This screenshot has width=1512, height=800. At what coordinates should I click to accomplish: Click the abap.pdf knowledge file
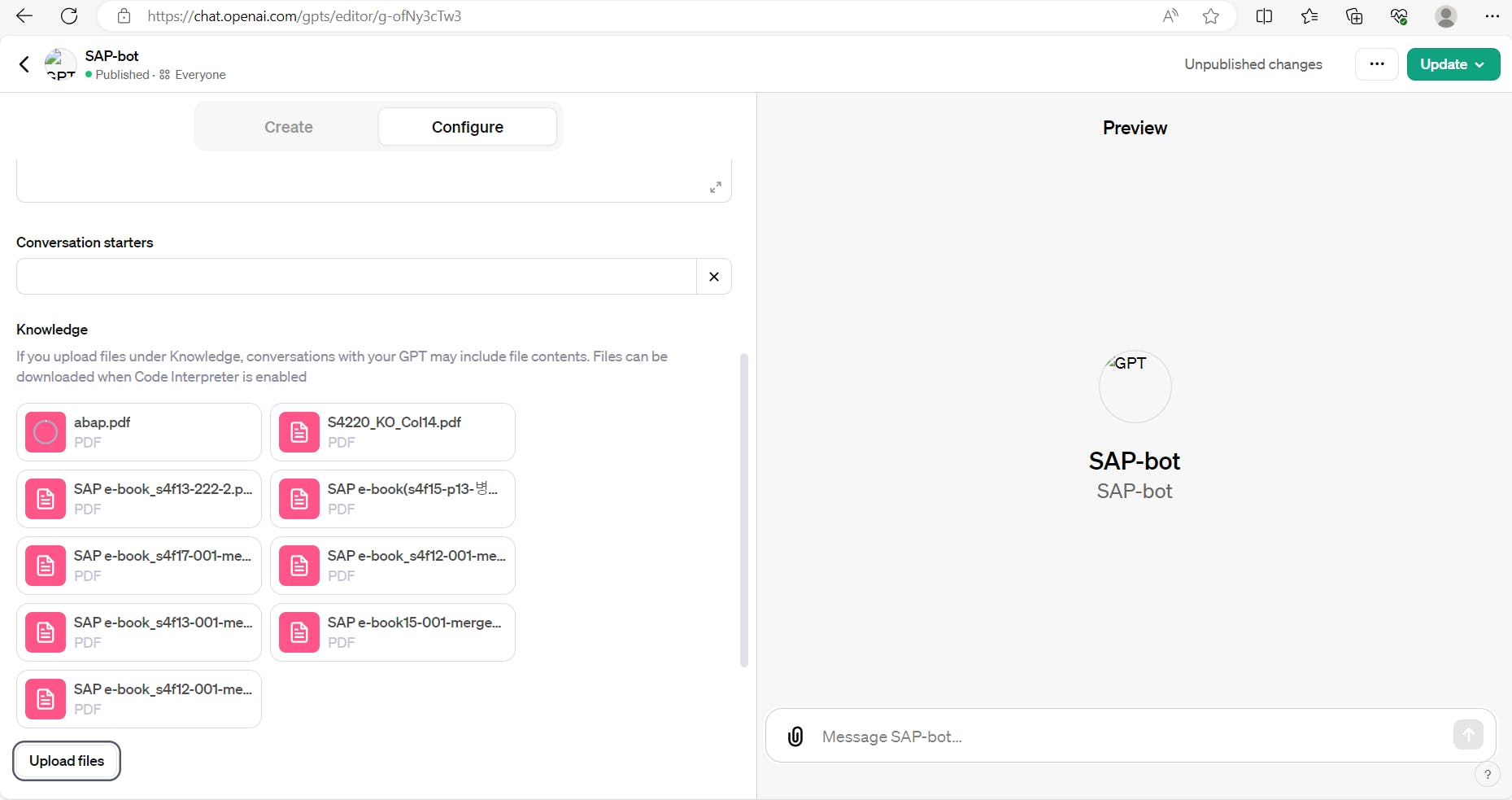pyautogui.click(x=138, y=432)
